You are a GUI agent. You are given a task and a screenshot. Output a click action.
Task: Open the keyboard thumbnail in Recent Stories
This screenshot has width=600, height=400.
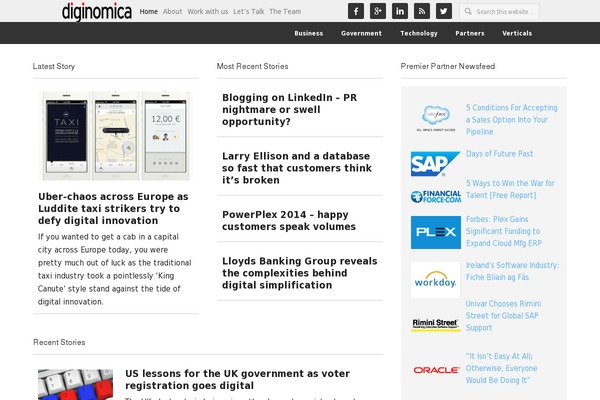click(x=75, y=384)
